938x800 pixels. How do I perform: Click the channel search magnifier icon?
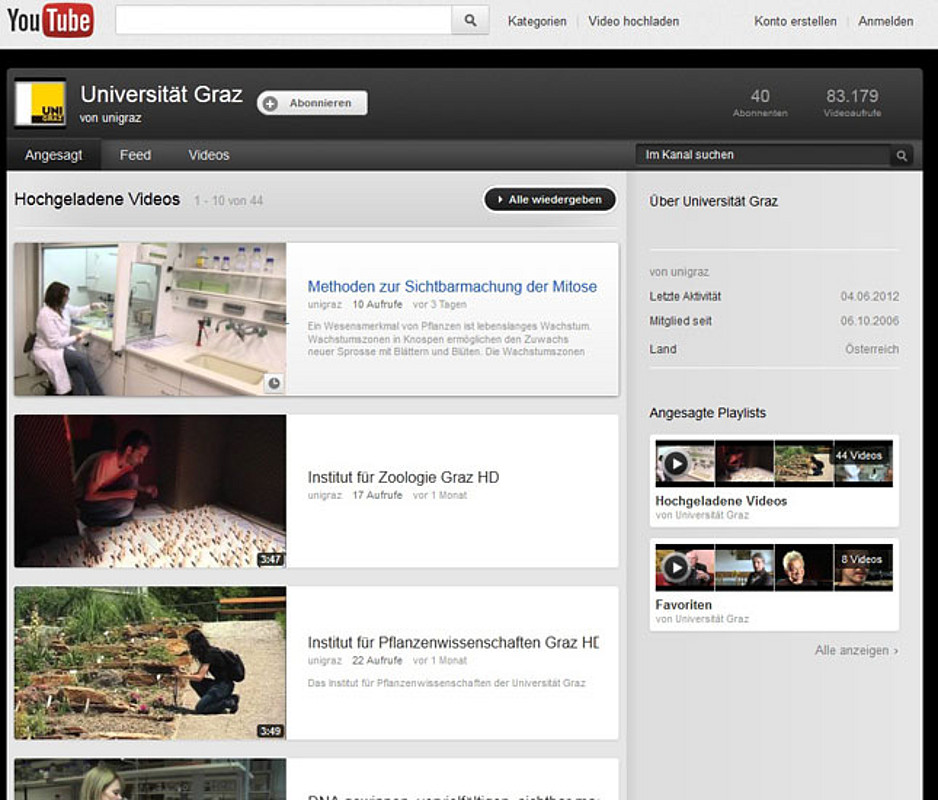pyautogui.click(x=901, y=156)
